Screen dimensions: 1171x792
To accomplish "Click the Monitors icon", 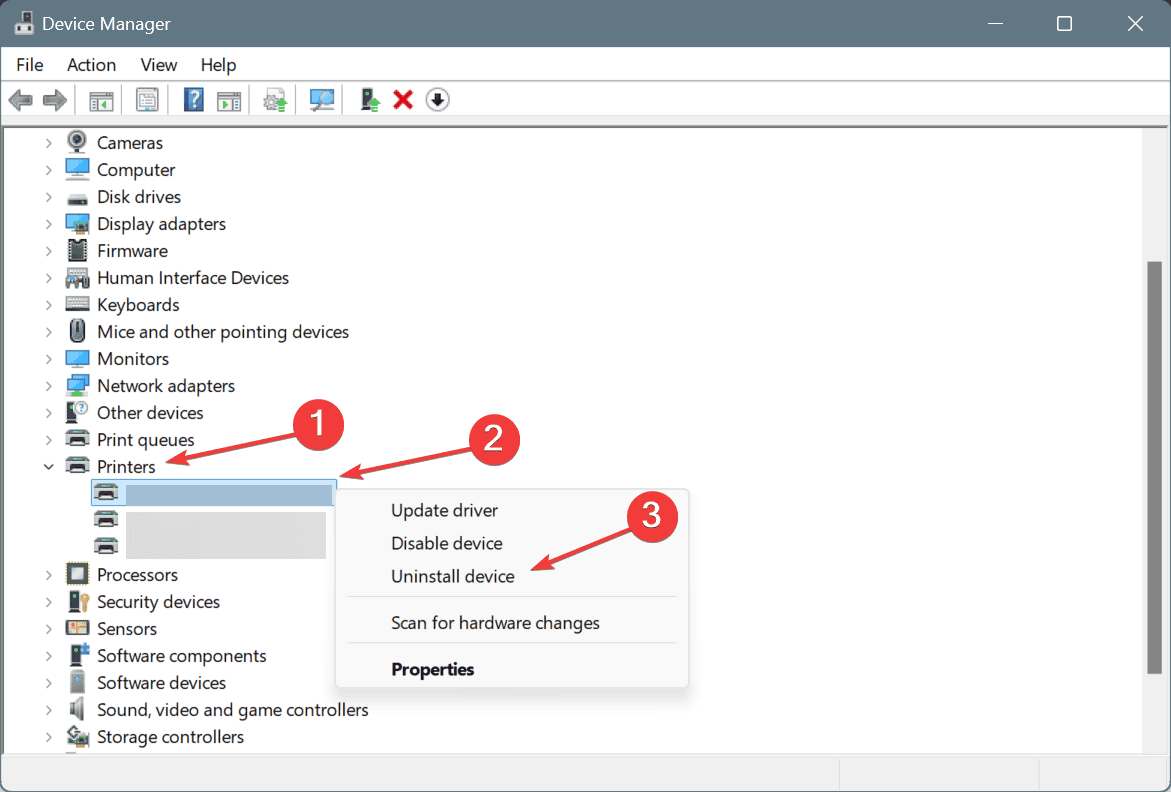I will click(x=77, y=358).
